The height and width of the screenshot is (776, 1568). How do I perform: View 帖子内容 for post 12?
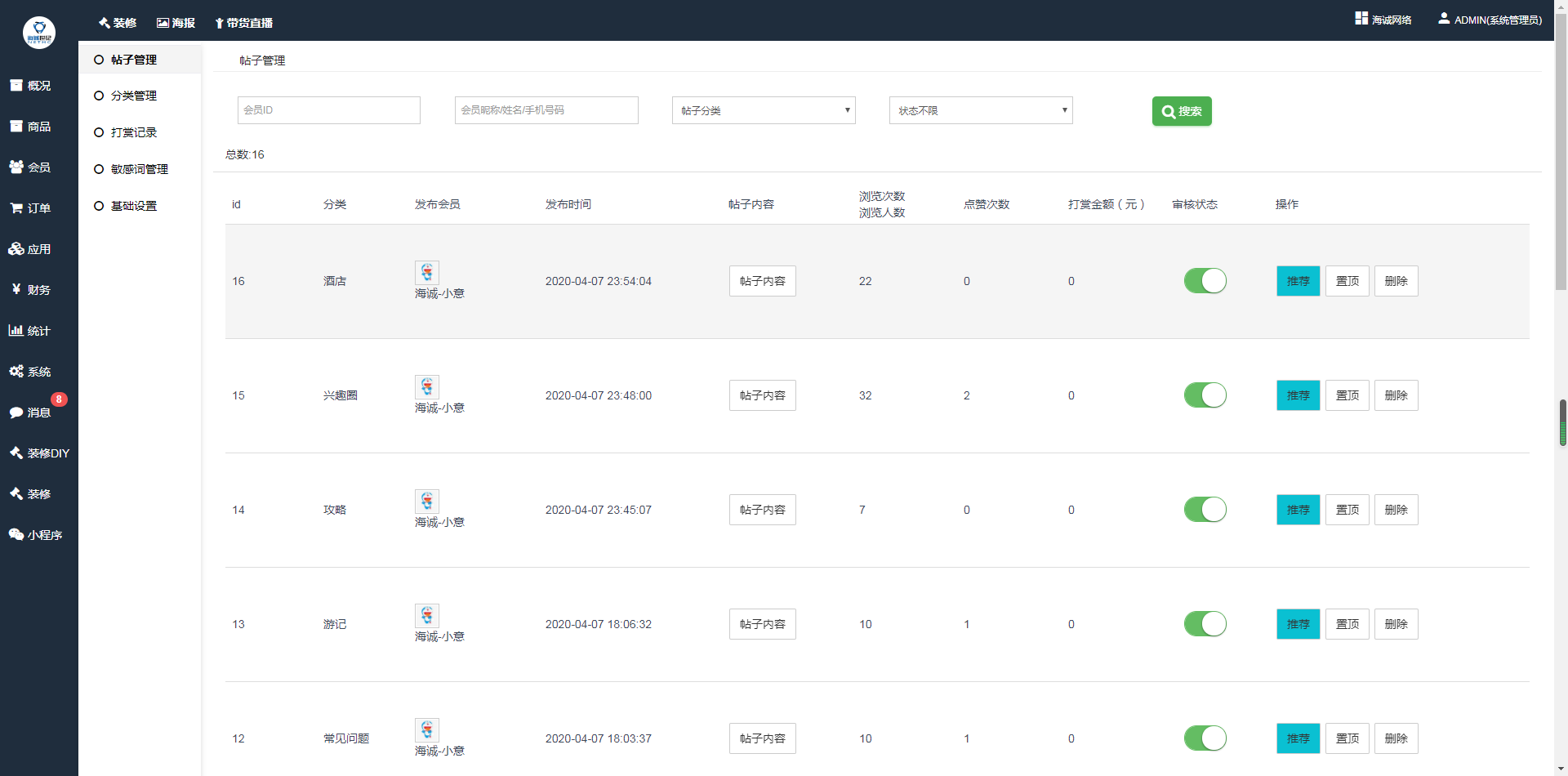[763, 738]
